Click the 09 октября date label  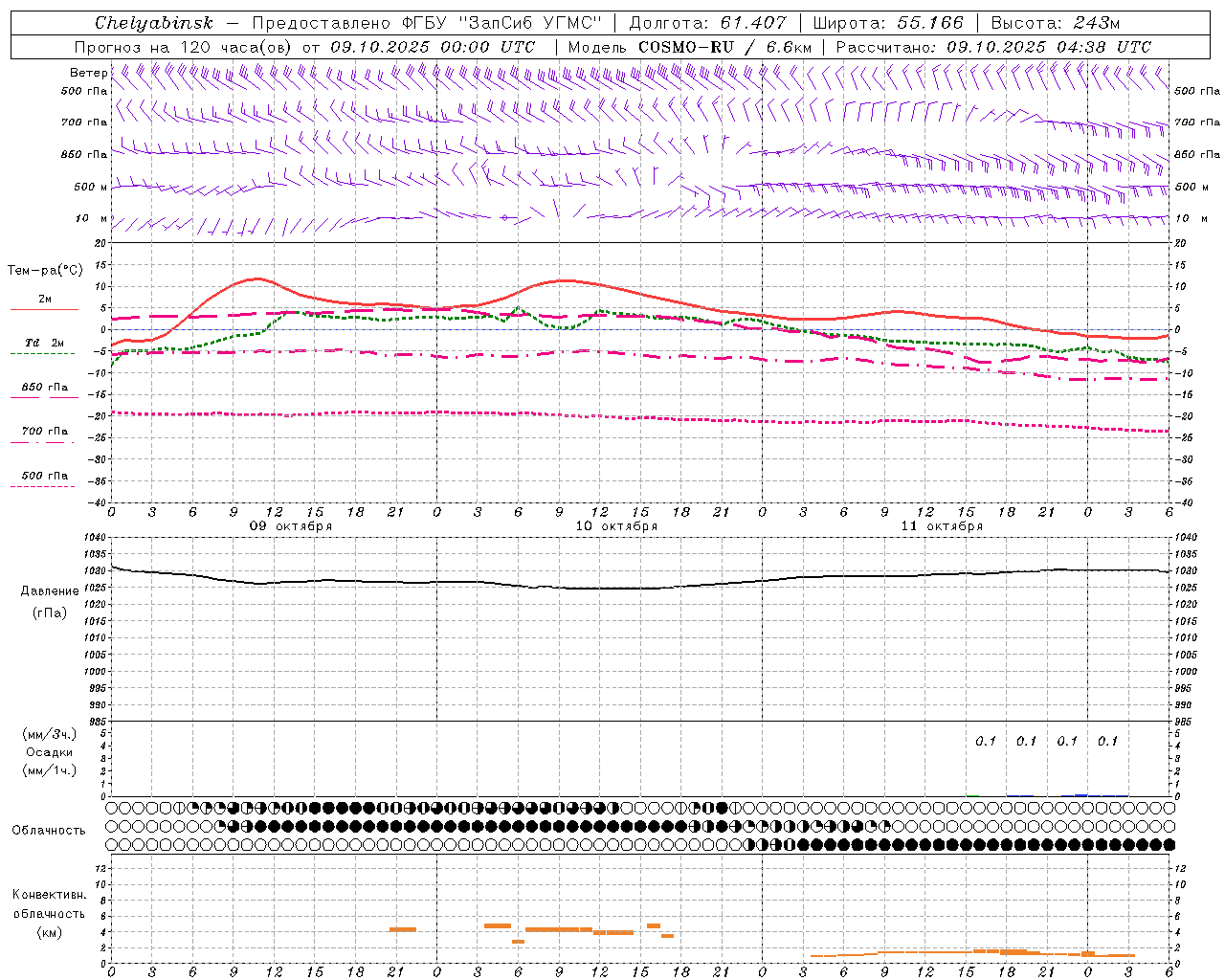click(291, 526)
